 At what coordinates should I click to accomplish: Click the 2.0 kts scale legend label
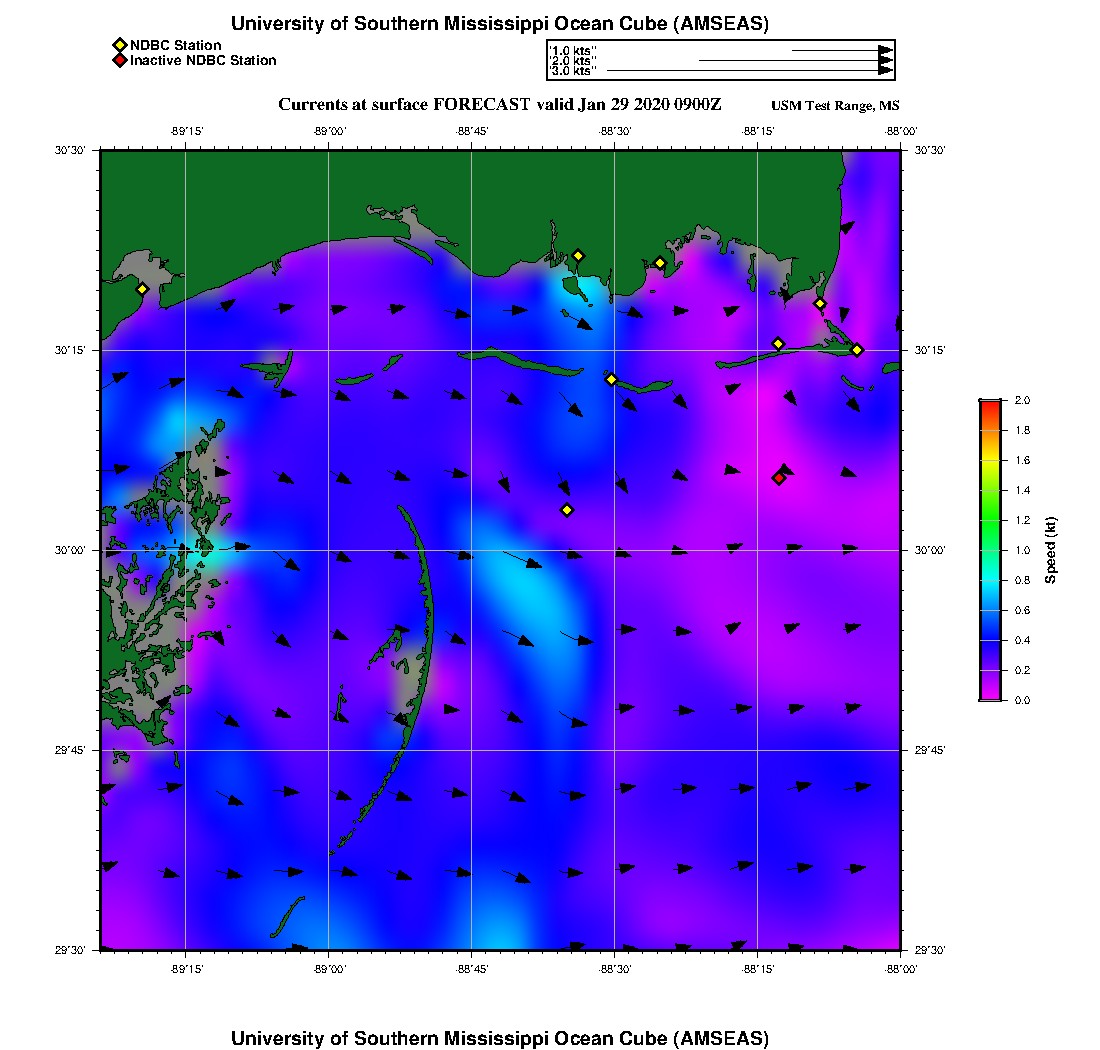click(573, 61)
